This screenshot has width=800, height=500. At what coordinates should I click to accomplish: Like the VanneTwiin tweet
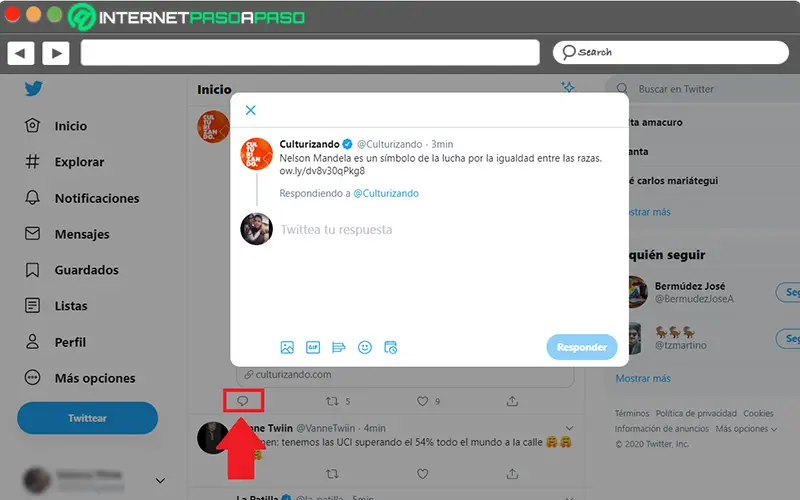pyautogui.click(x=422, y=474)
